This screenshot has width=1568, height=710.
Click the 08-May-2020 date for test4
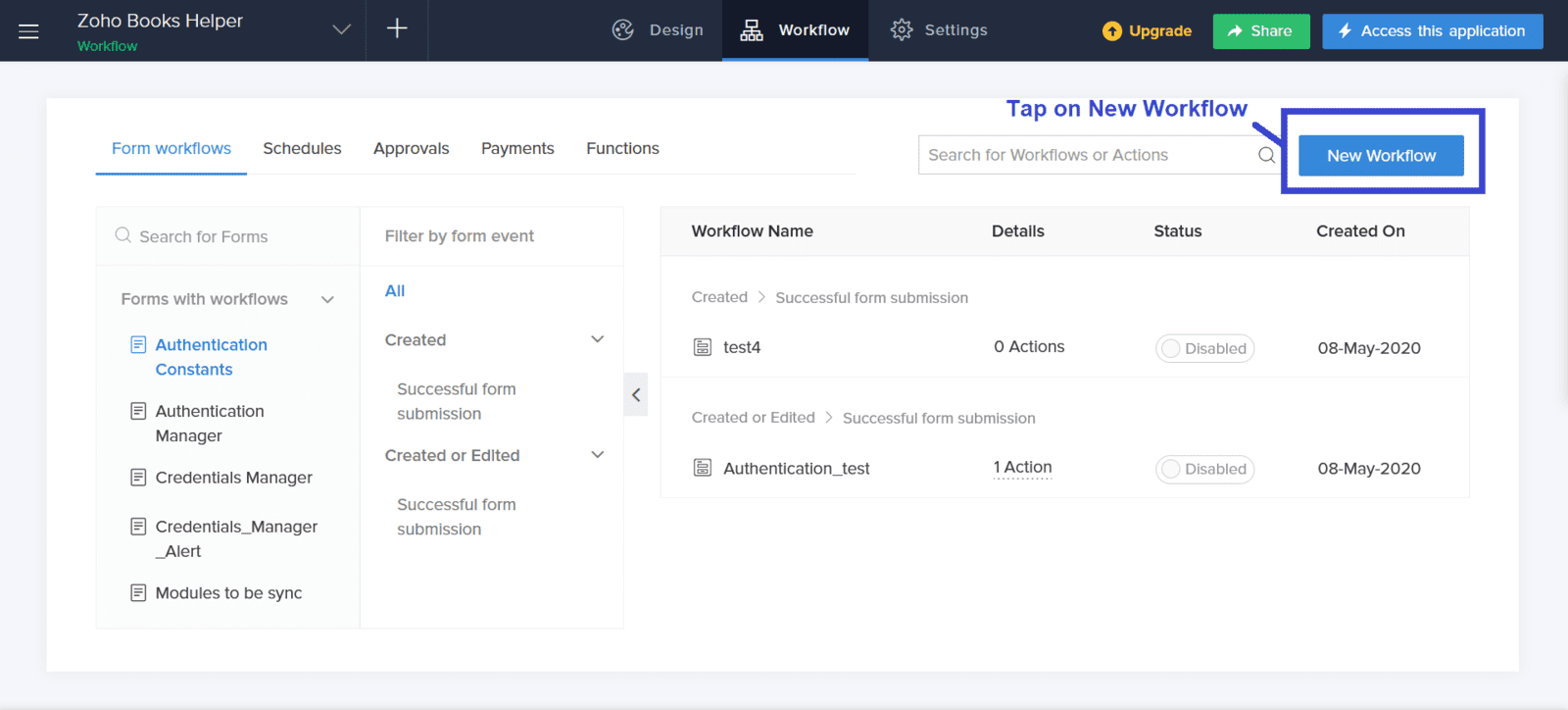click(1369, 348)
